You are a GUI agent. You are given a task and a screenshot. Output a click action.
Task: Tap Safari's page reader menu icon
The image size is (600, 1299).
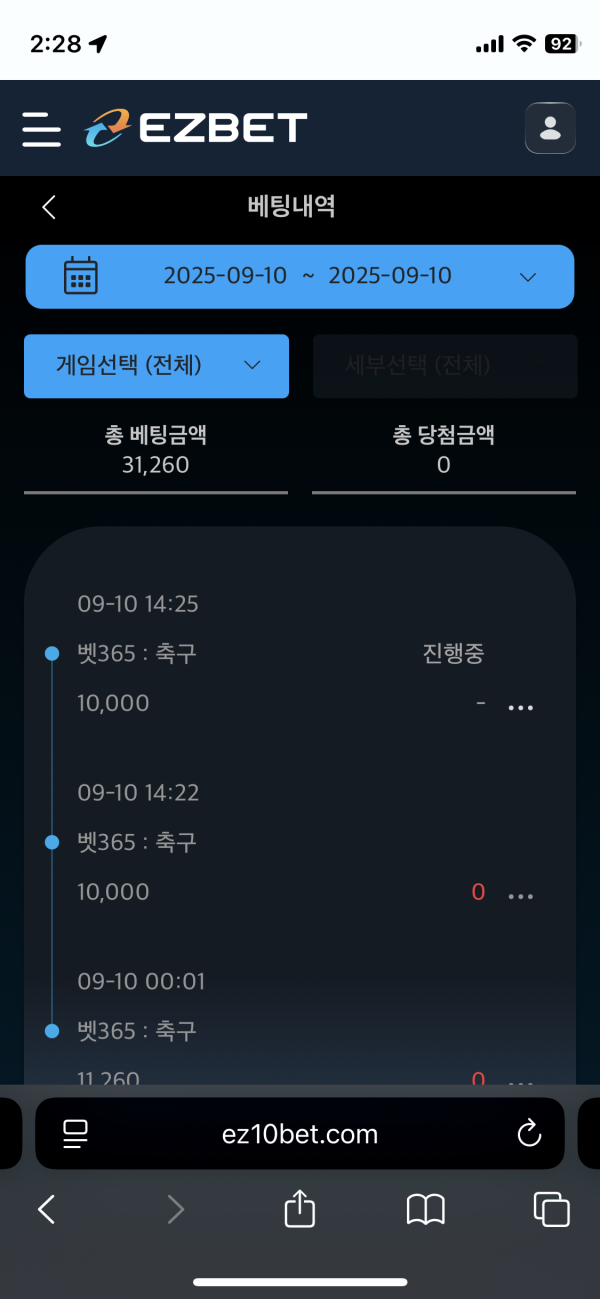pyautogui.click(x=76, y=1133)
